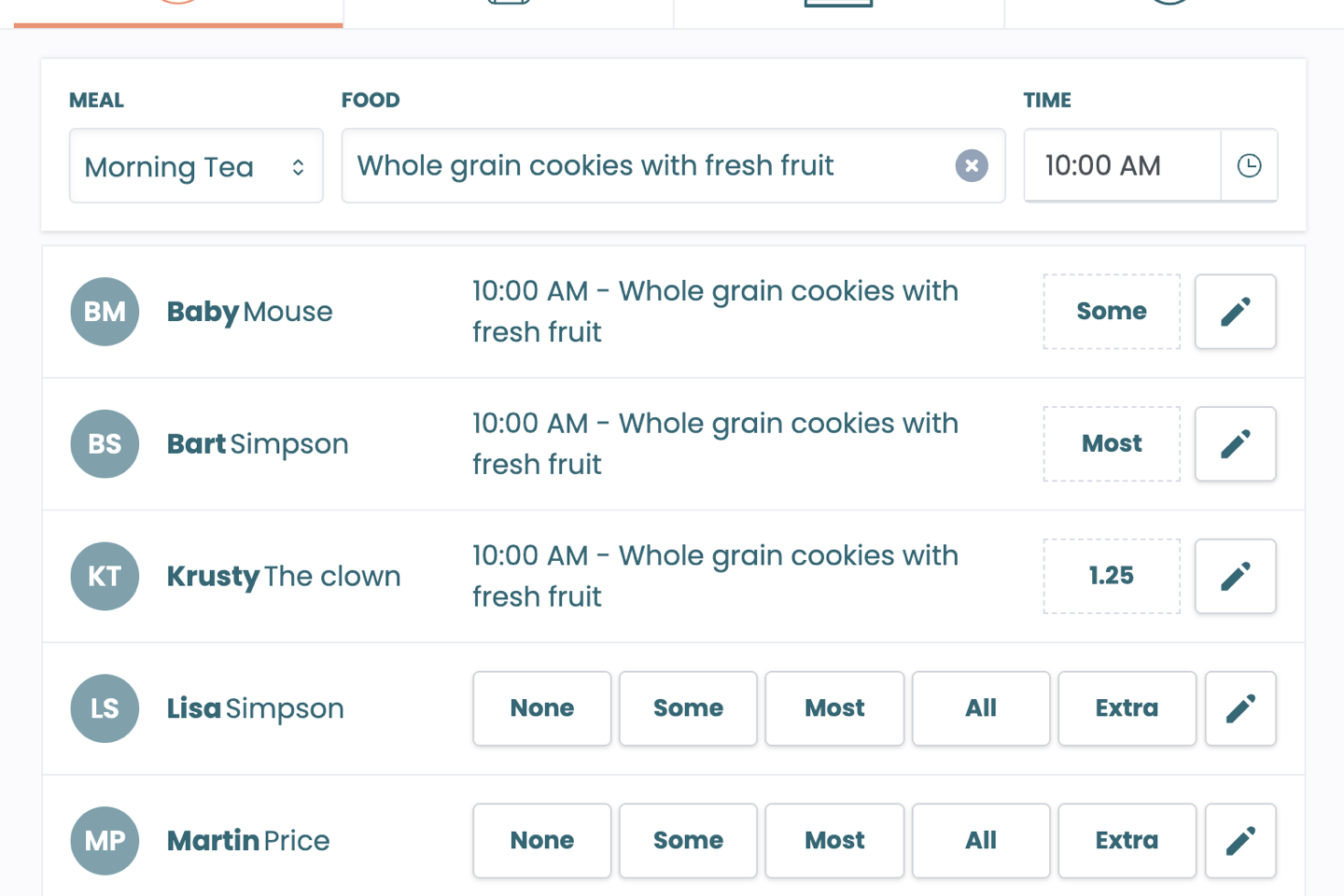Choose Extra for Lisa Simpson
Viewport: 1344px width, 896px height.
pos(1127,708)
